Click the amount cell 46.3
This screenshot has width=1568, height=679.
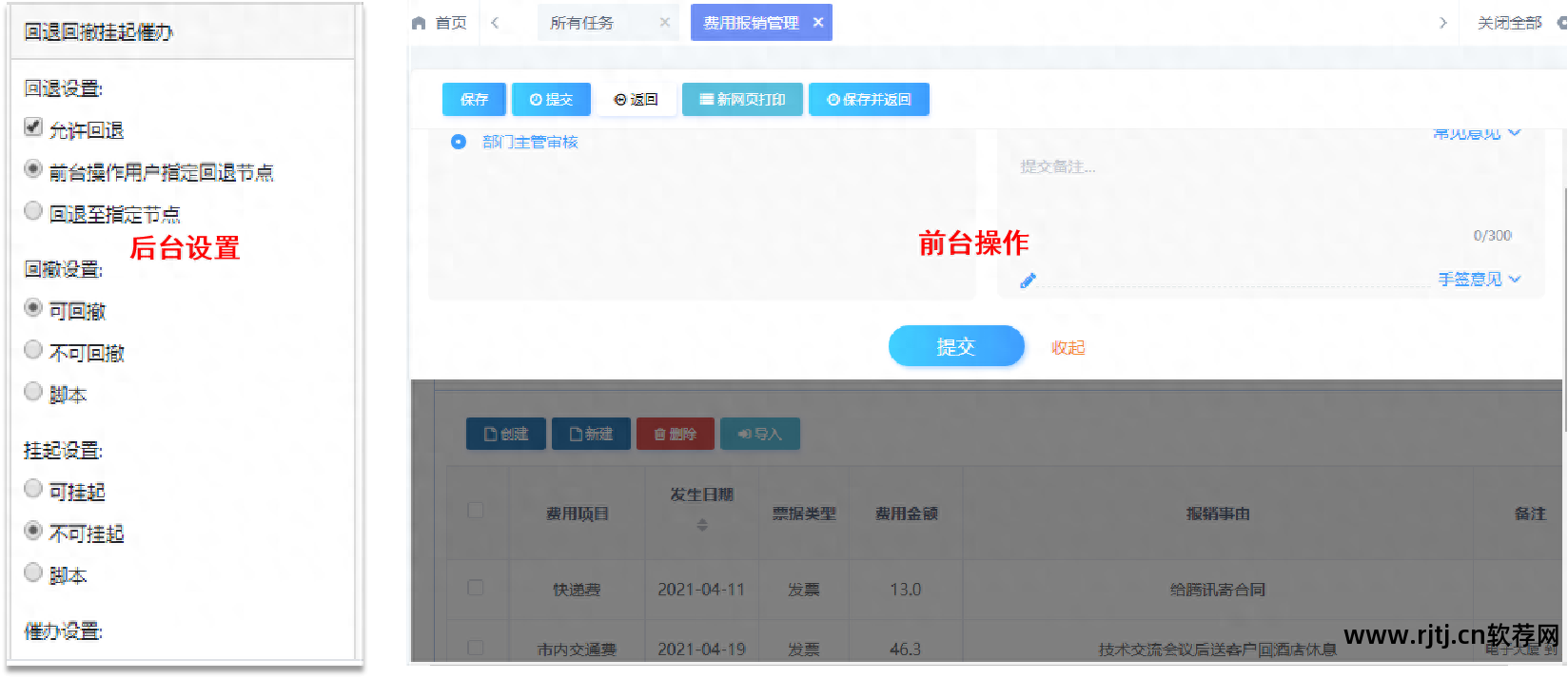[x=906, y=650]
